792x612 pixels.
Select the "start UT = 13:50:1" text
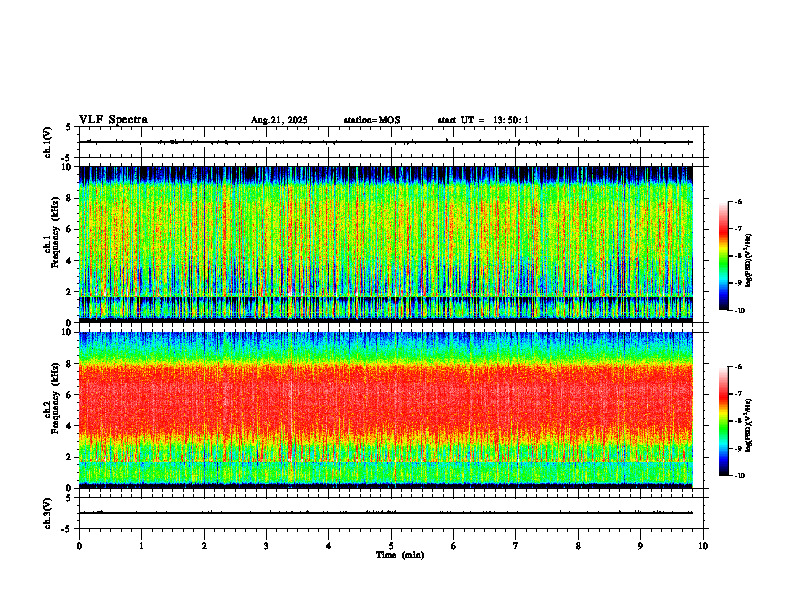[x=483, y=120]
